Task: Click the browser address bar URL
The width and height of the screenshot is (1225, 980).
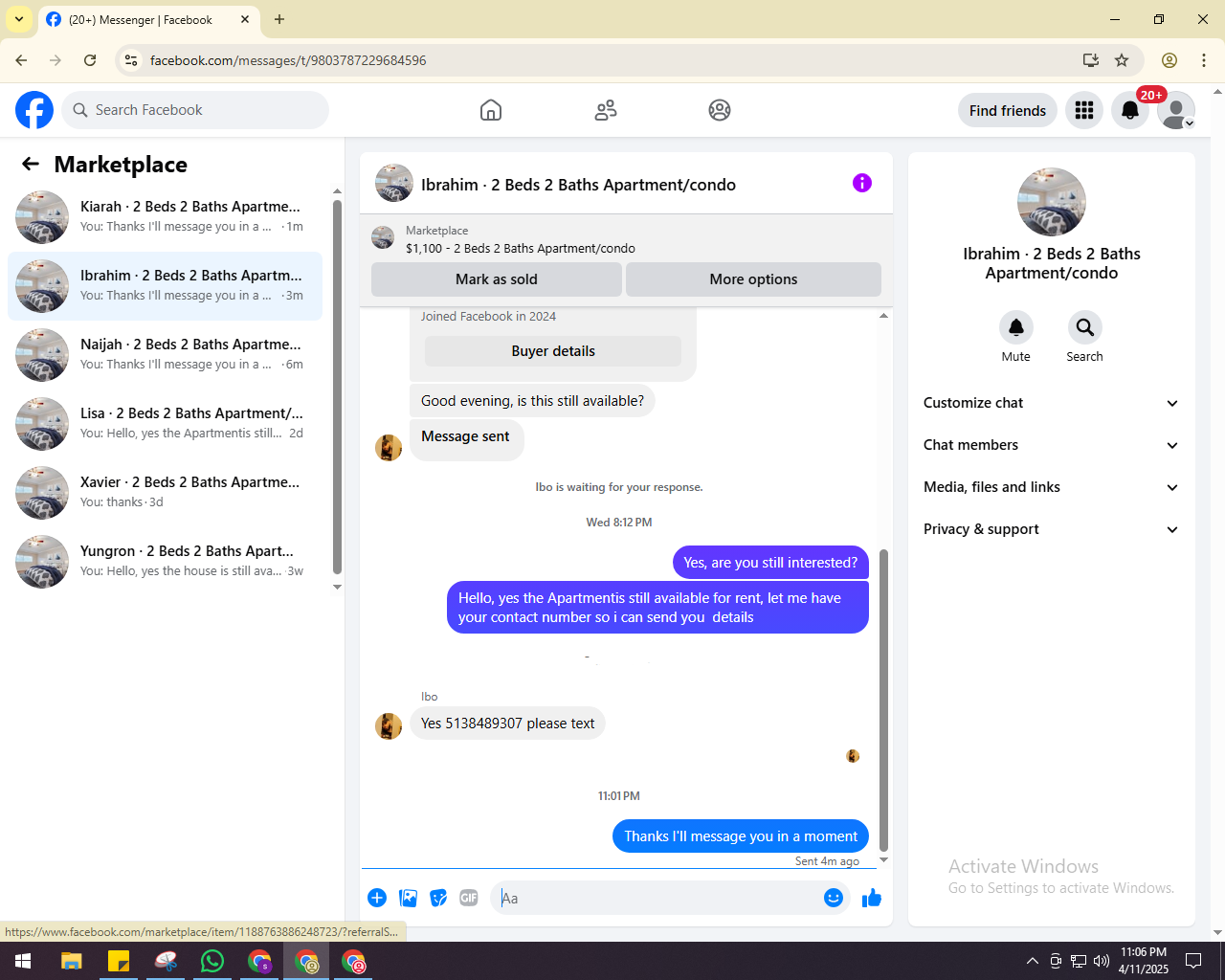Action: pyautogui.click(x=288, y=60)
